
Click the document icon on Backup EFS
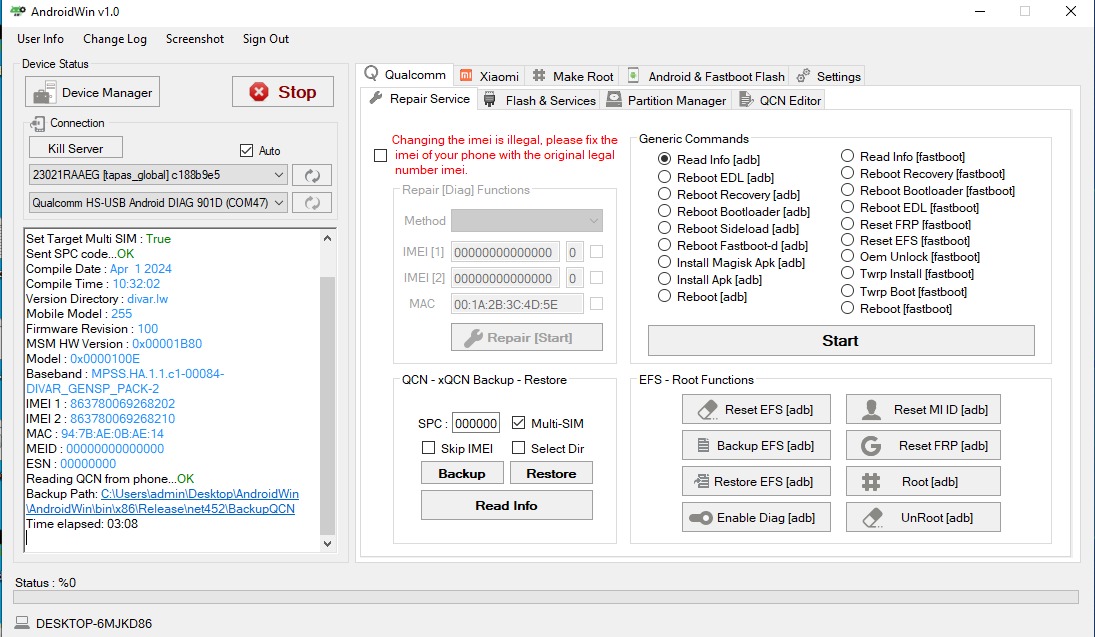click(703, 446)
